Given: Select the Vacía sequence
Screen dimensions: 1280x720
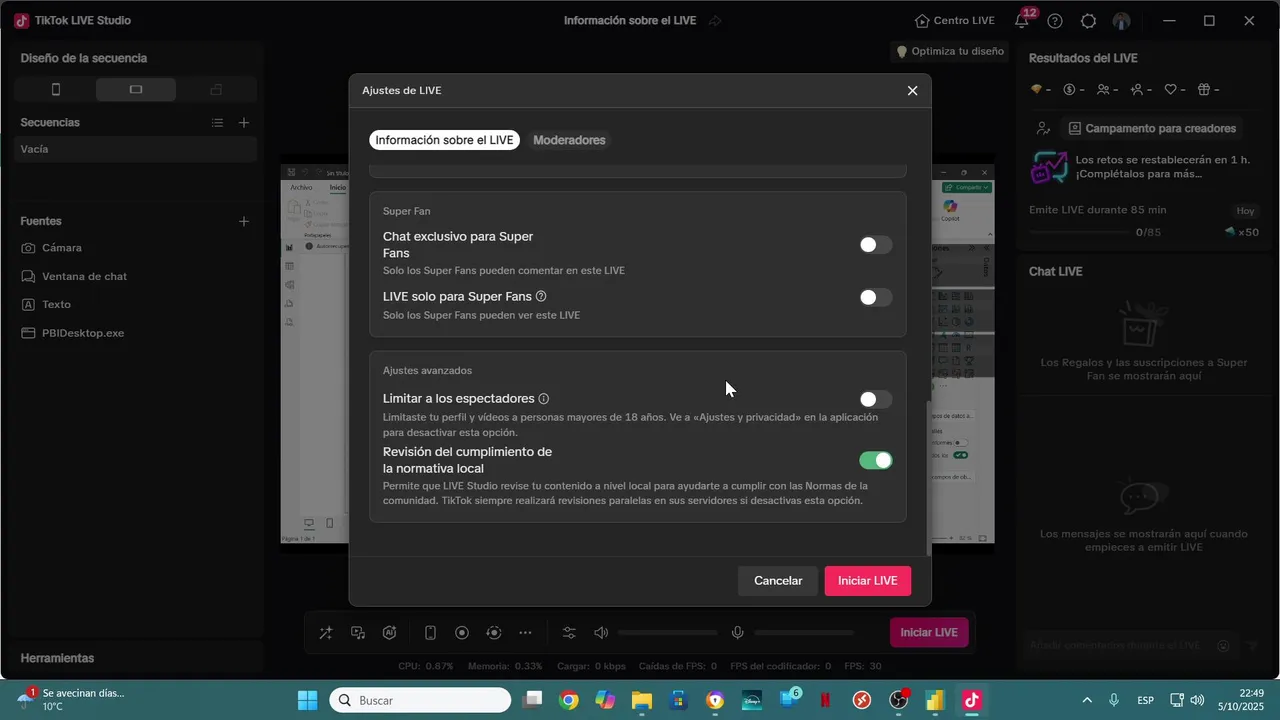Looking at the screenshot, I should [x=136, y=149].
